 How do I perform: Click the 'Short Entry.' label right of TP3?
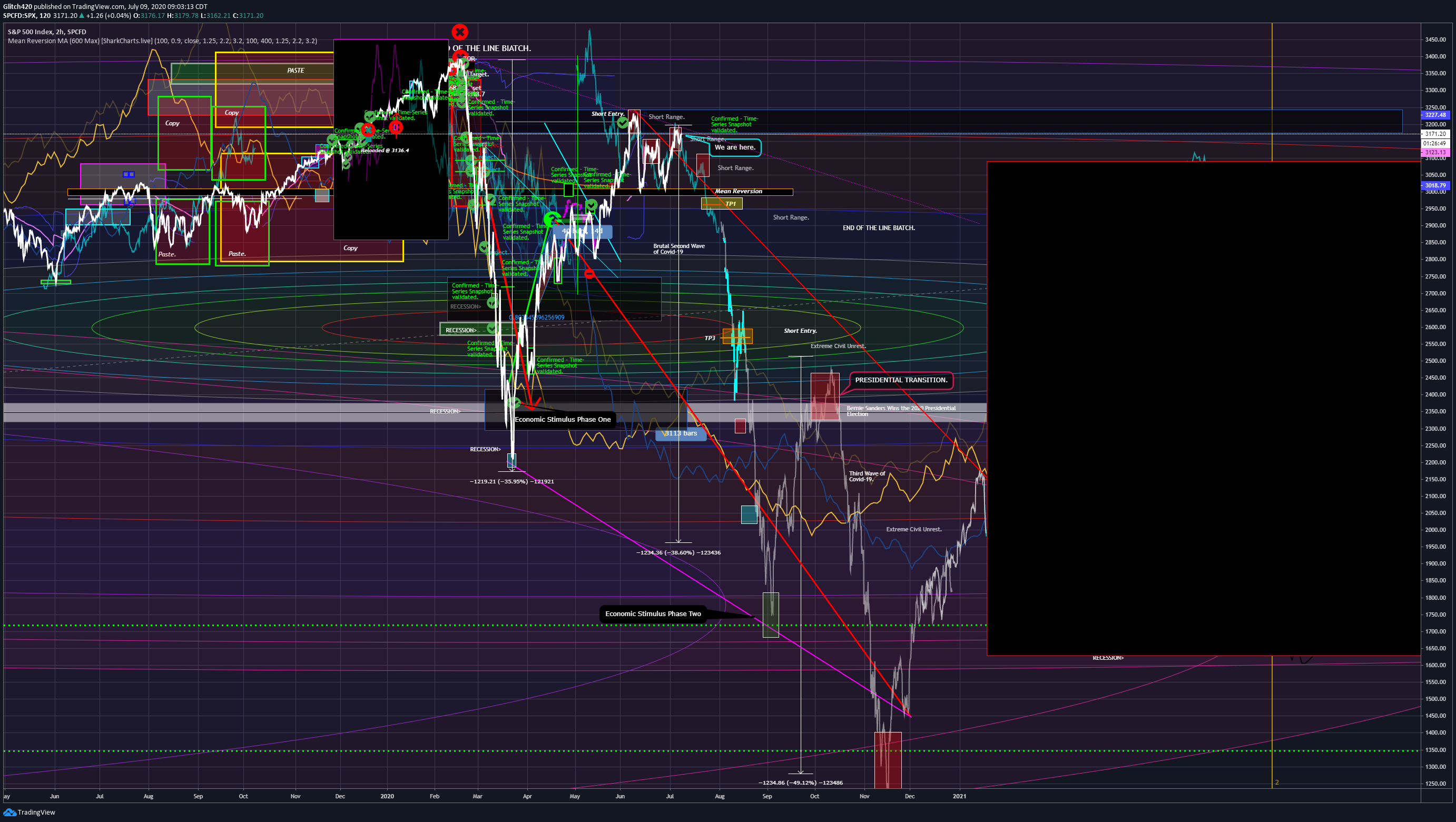point(800,331)
